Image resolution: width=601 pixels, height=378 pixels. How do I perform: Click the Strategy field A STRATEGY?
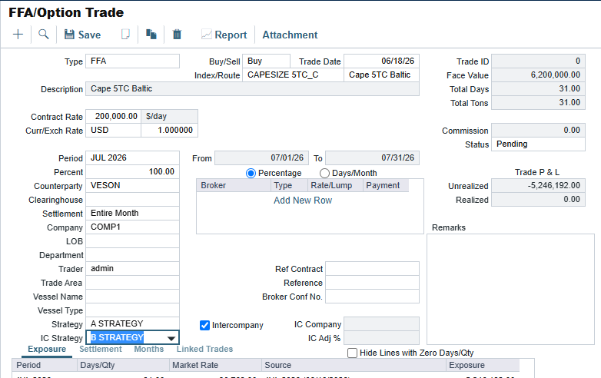(x=132, y=324)
